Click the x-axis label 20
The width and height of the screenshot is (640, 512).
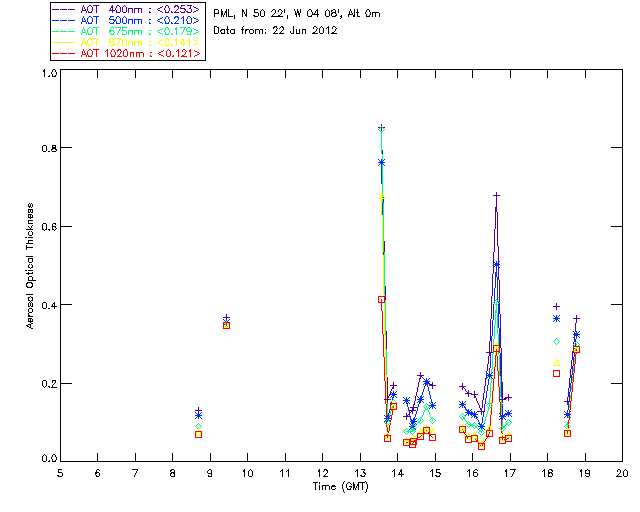click(x=622, y=473)
